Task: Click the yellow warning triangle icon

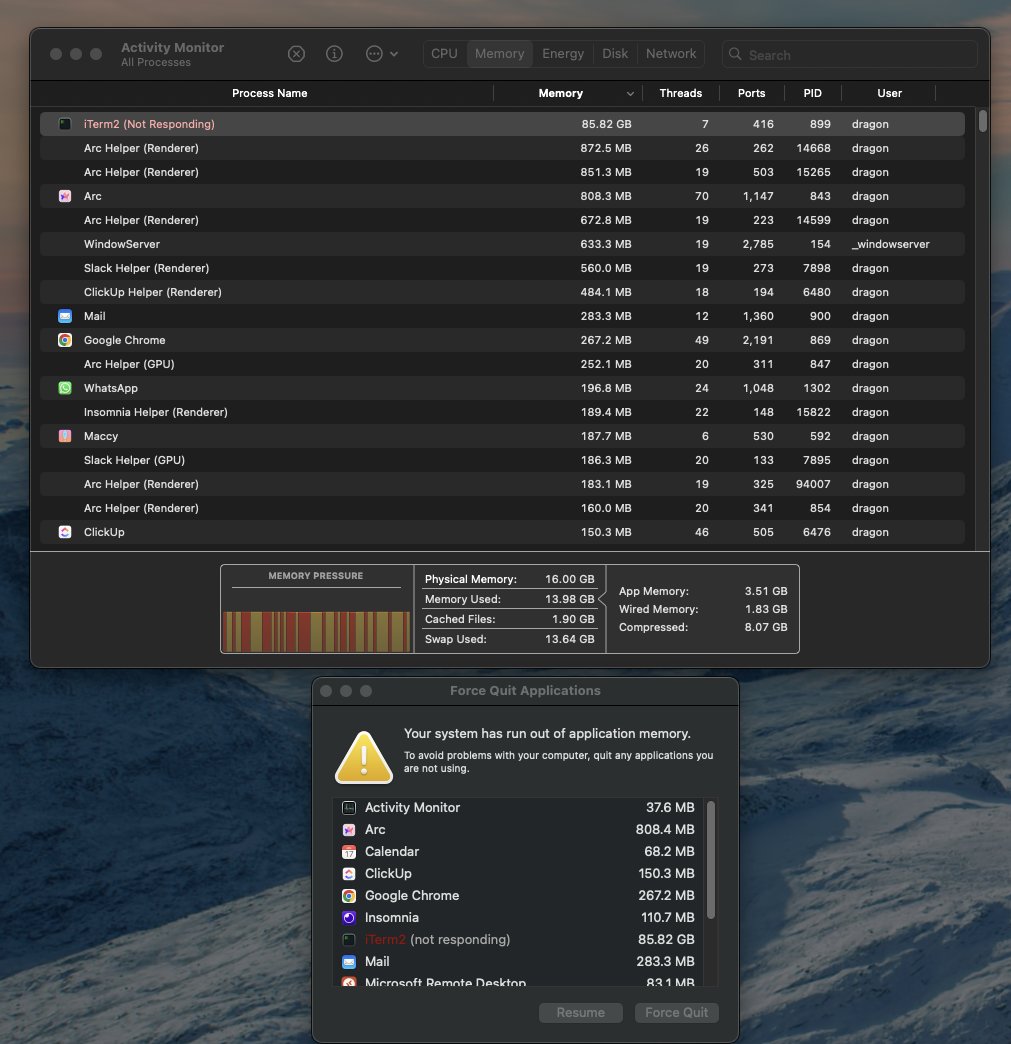Action: 364,757
